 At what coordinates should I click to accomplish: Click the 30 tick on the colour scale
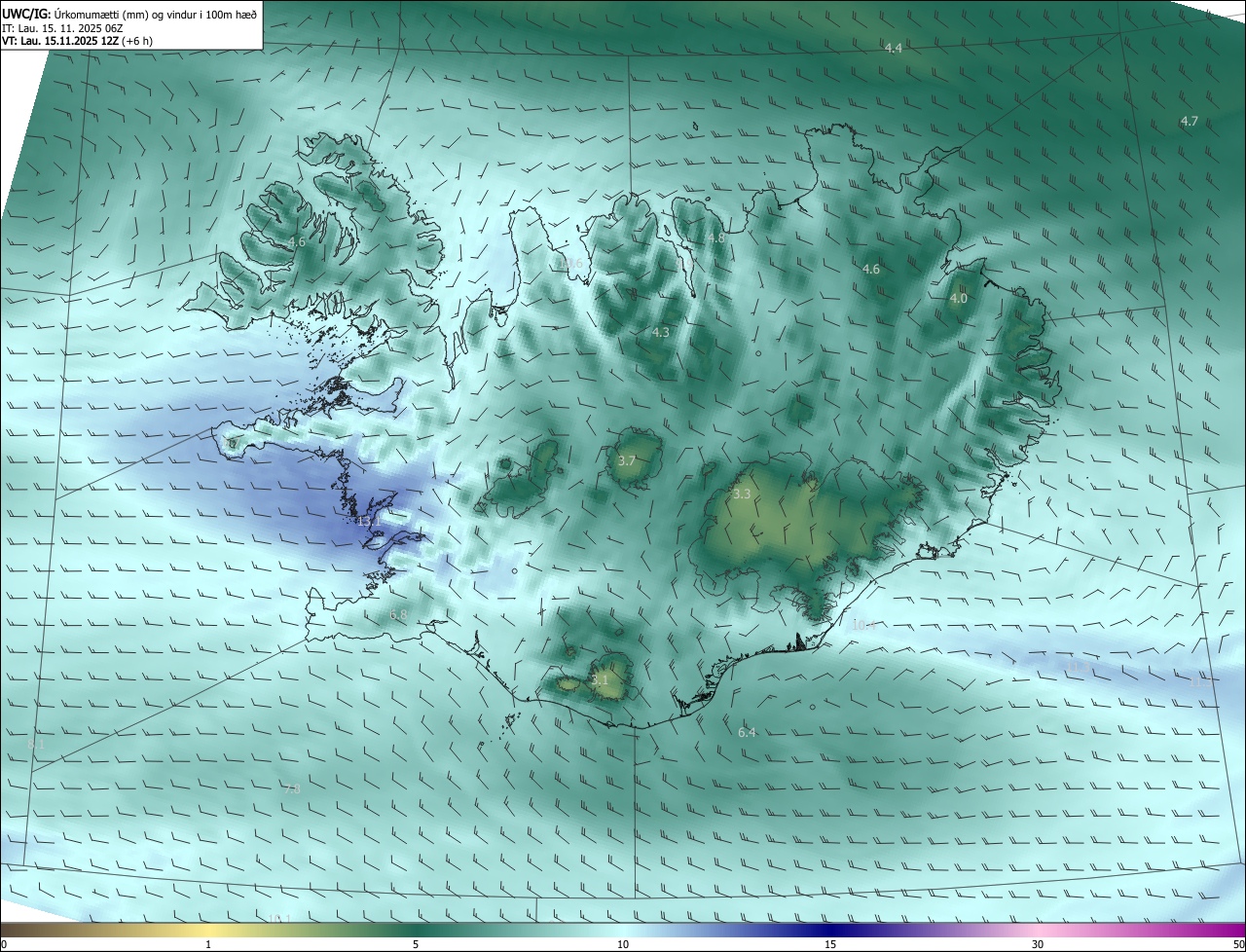(x=1038, y=944)
